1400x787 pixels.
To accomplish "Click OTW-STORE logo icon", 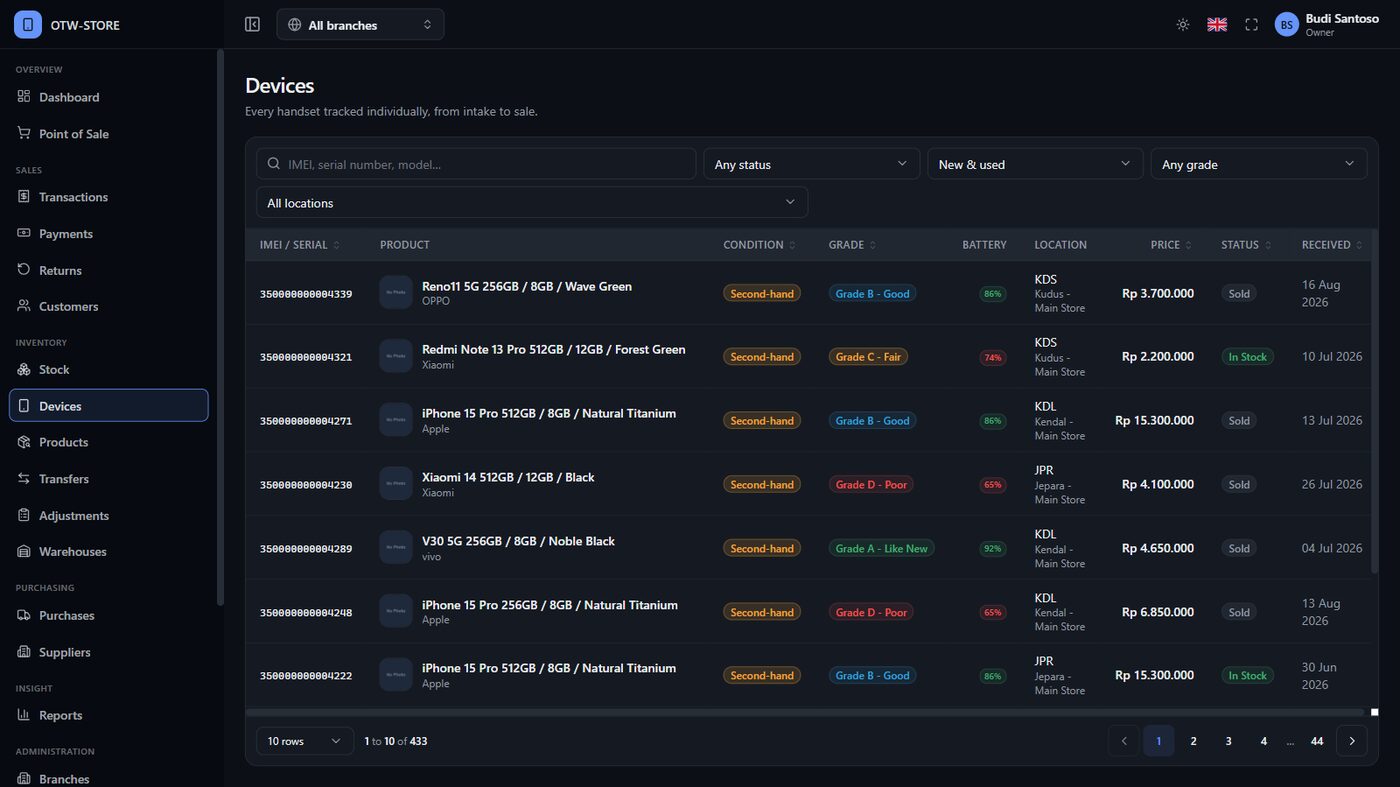I will (28, 25).
